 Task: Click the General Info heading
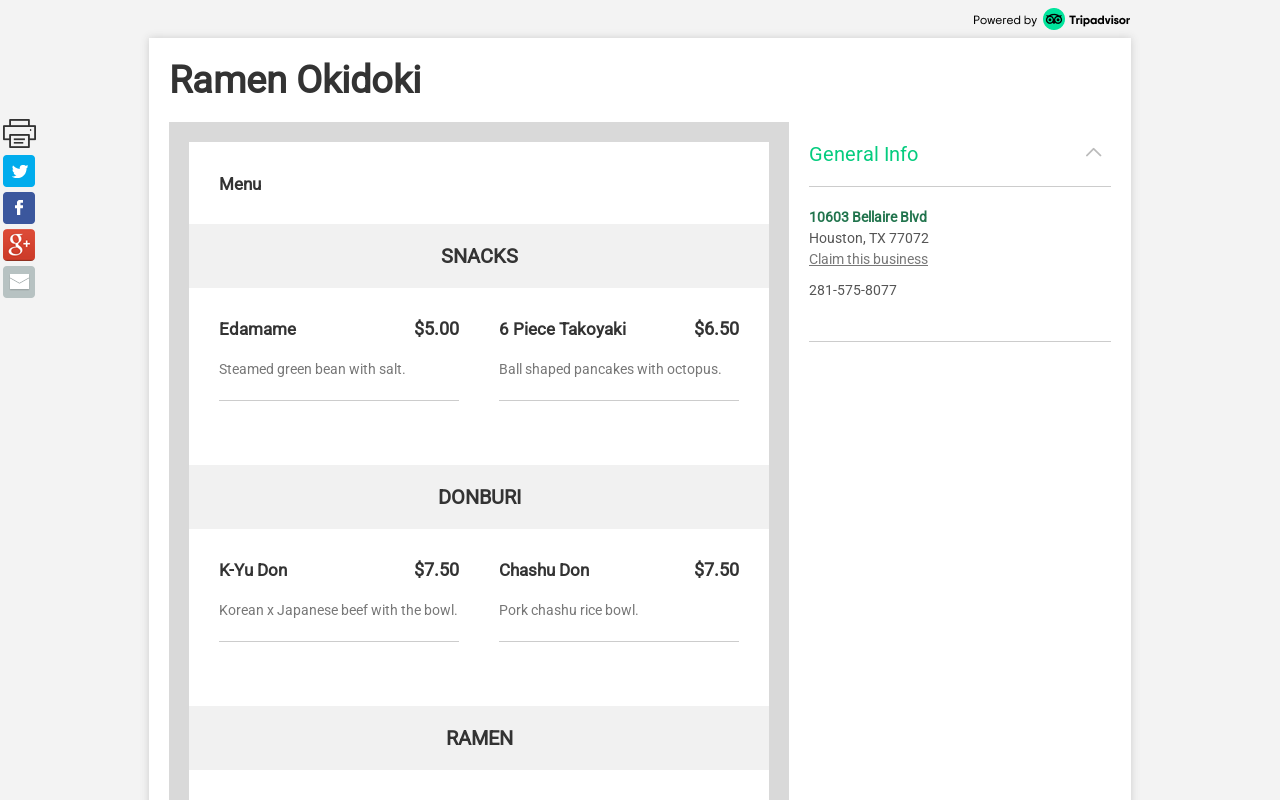(863, 154)
